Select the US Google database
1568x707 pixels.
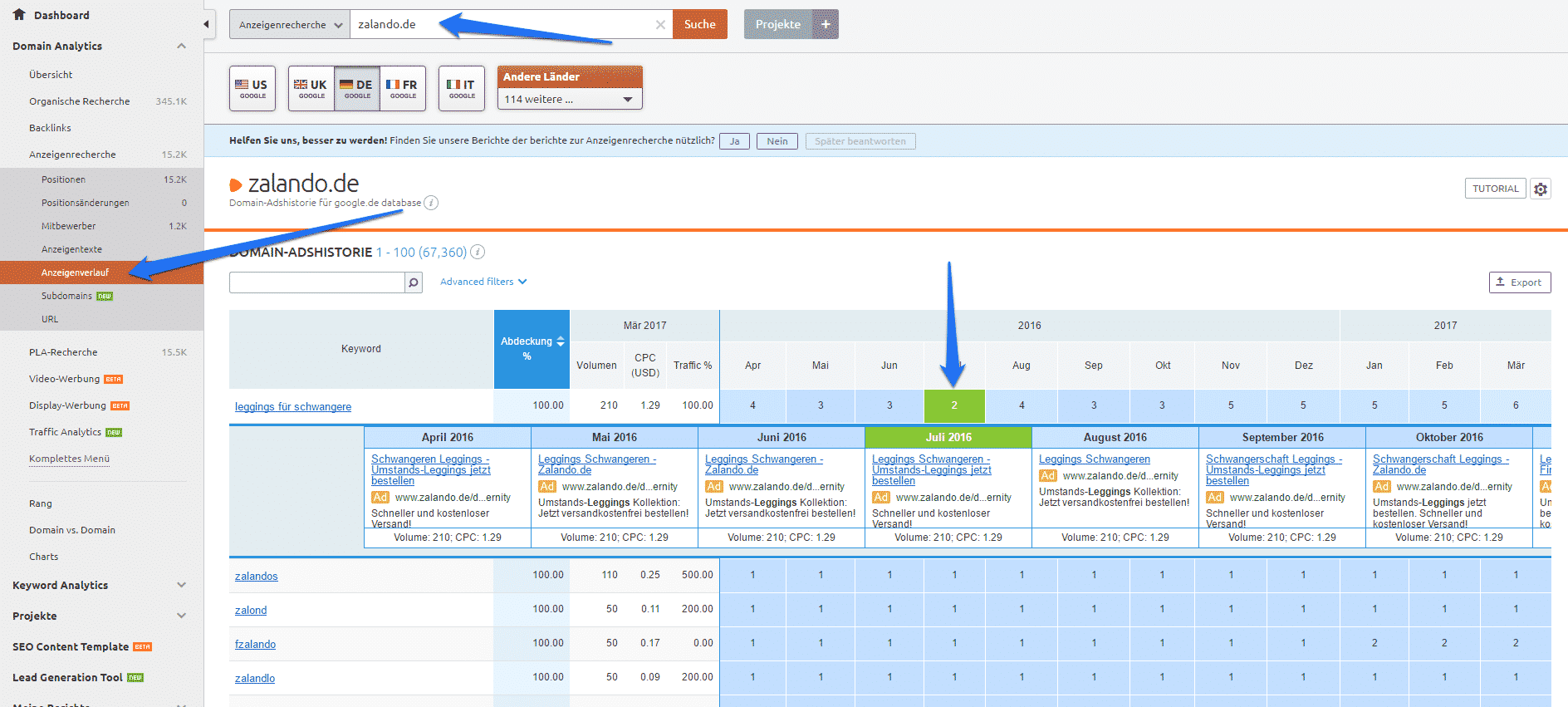pyautogui.click(x=252, y=88)
